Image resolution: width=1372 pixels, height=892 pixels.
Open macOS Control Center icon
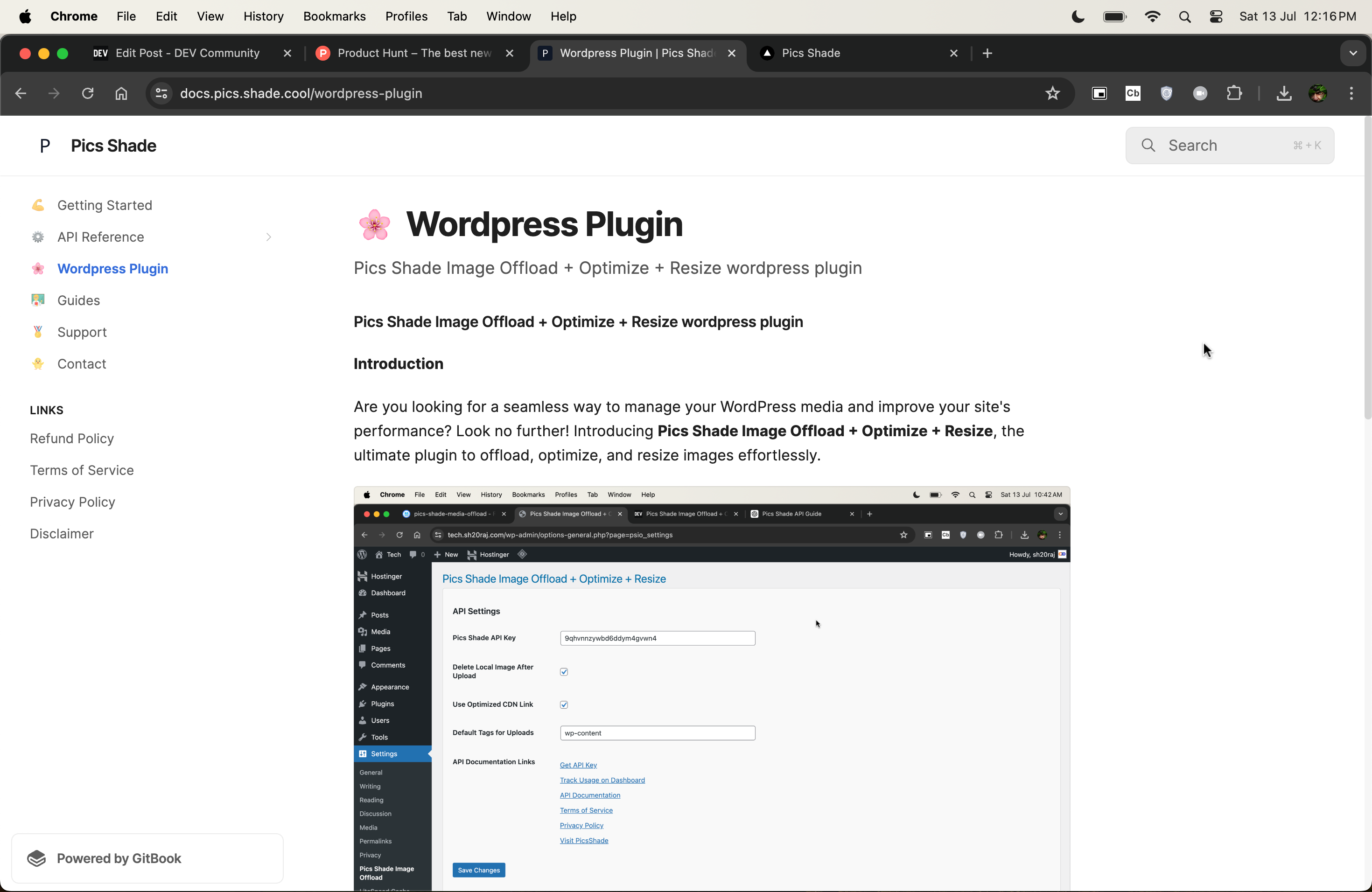[1216, 16]
